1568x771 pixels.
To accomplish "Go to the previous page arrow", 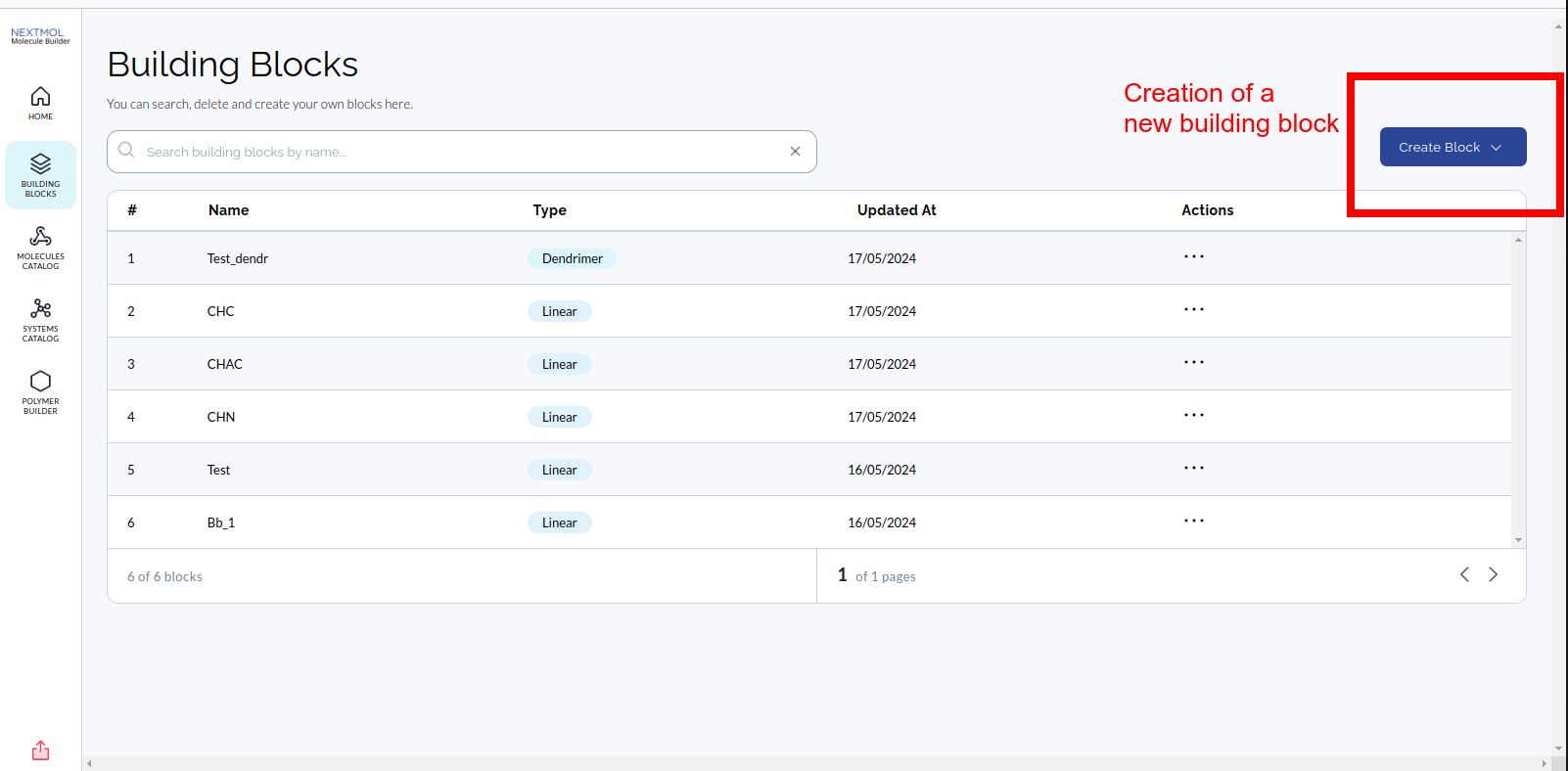I will click(1464, 574).
